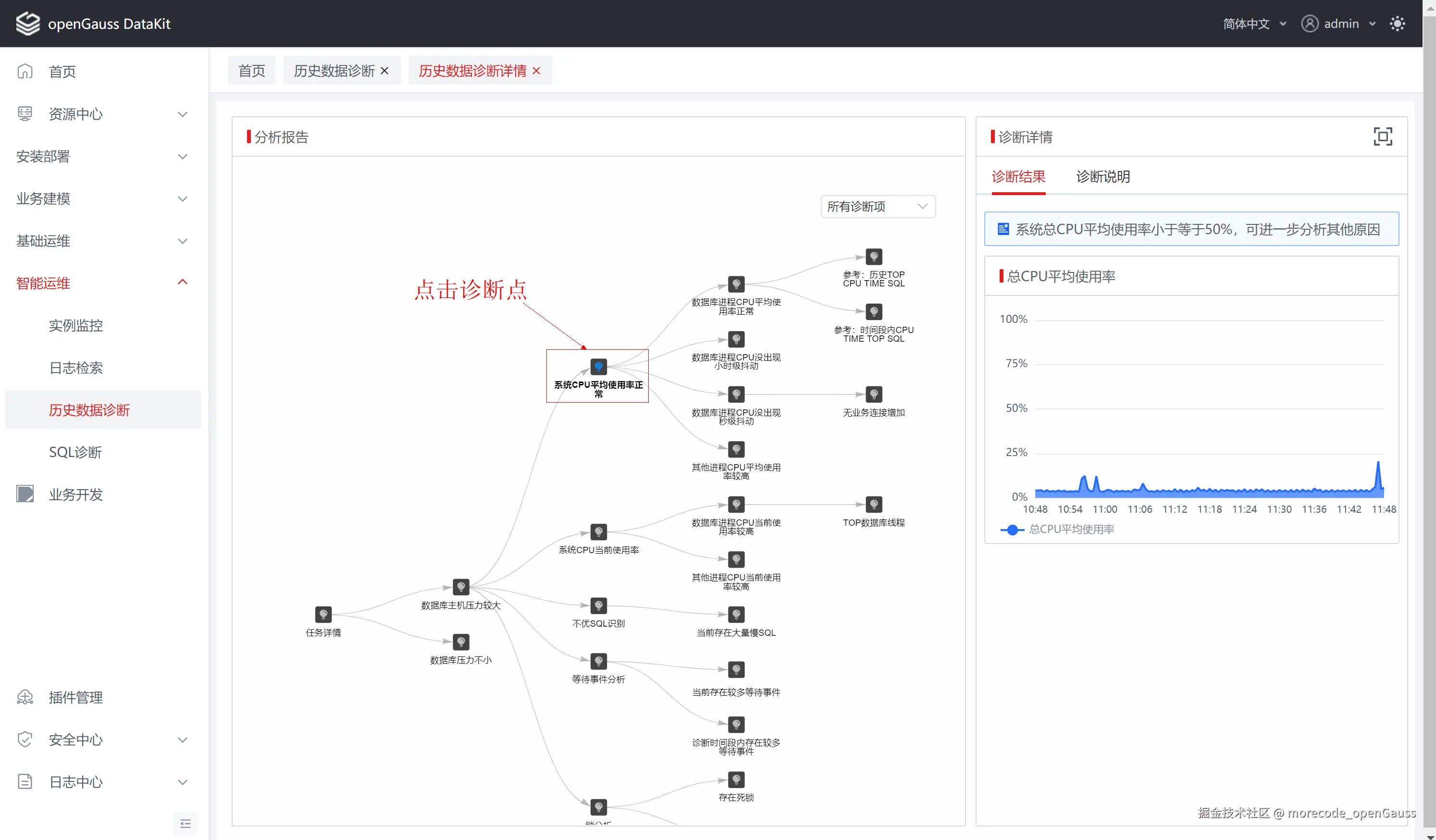1436x840 pixels.
Task: Click the 数据库主机压力较大 node icon
Action: click(460, 587)
